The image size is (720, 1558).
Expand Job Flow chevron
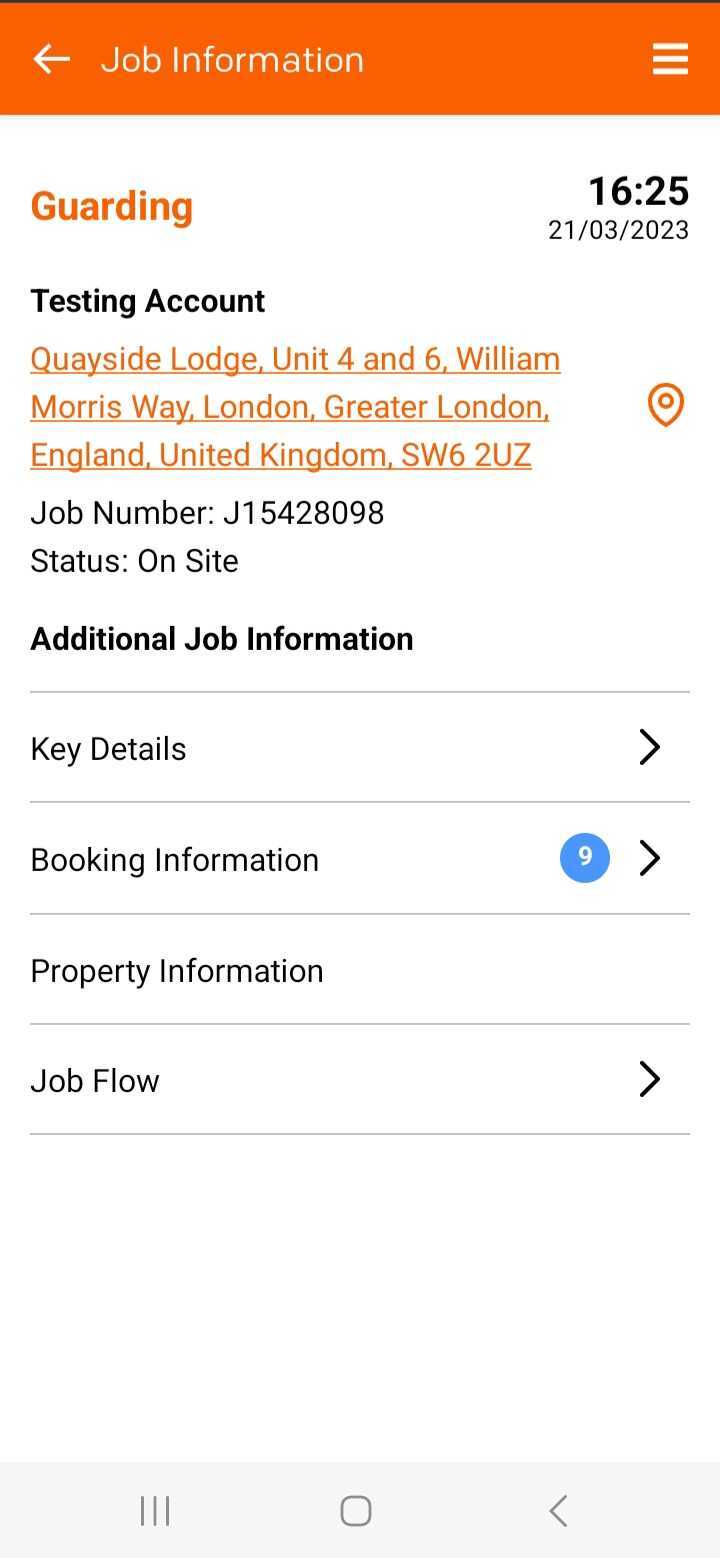click(x=650, y=1079)
